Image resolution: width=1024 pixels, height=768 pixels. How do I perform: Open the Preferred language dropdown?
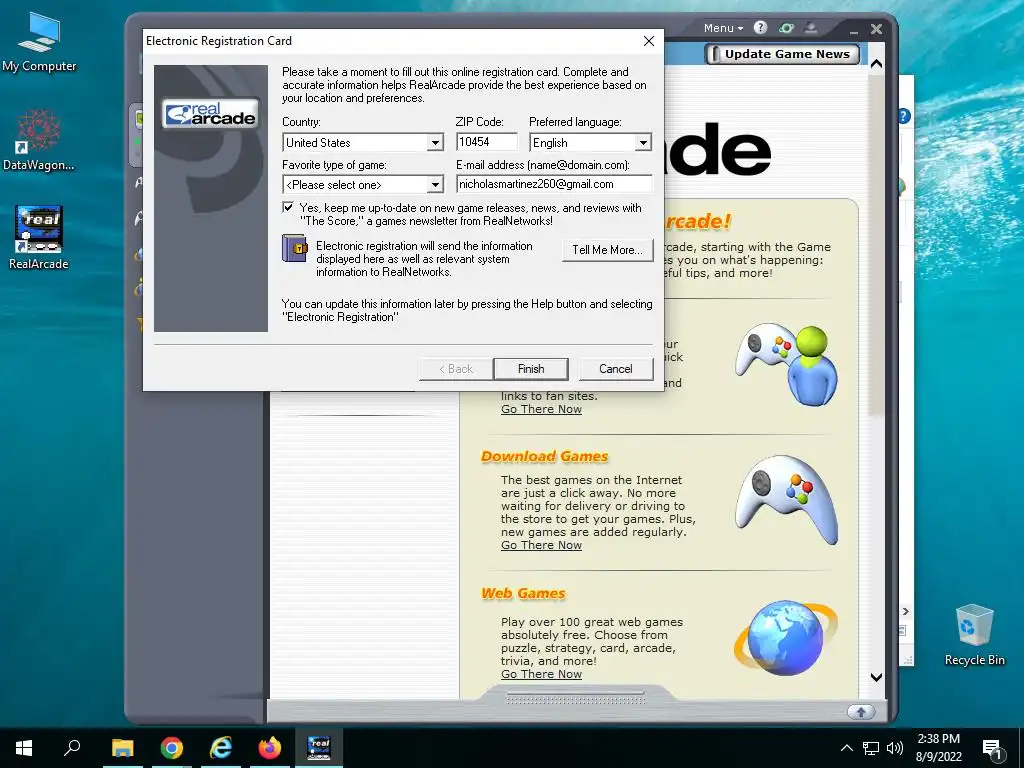pos(643,142)
